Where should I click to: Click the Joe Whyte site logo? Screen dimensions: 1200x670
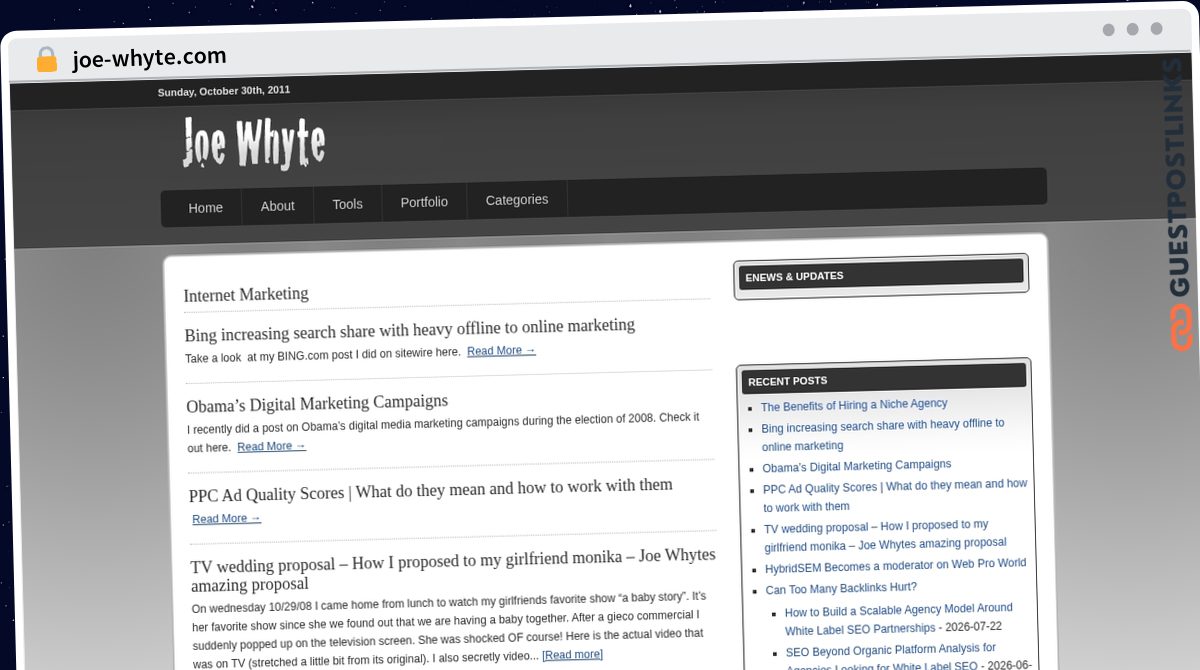click(x=254, y=142)
